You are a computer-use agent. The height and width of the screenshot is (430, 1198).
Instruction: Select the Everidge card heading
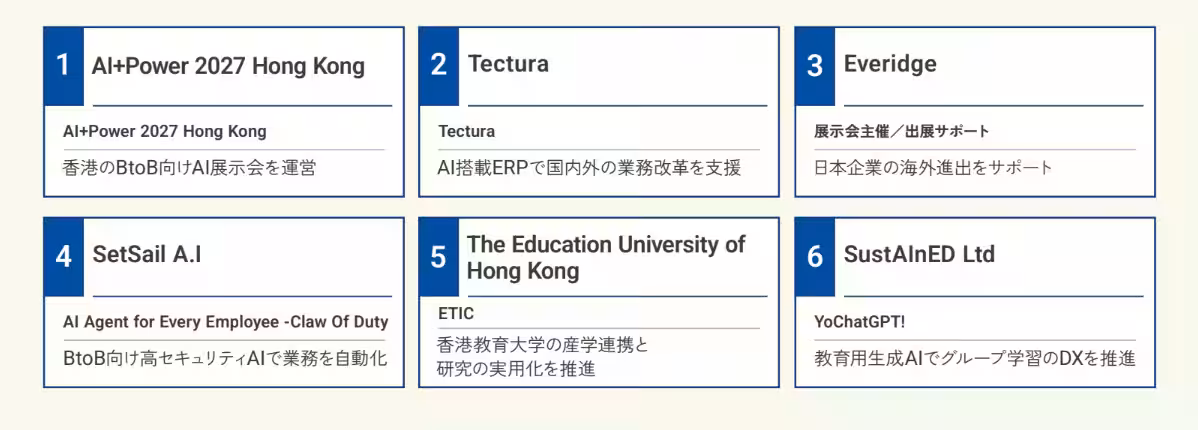890,65
